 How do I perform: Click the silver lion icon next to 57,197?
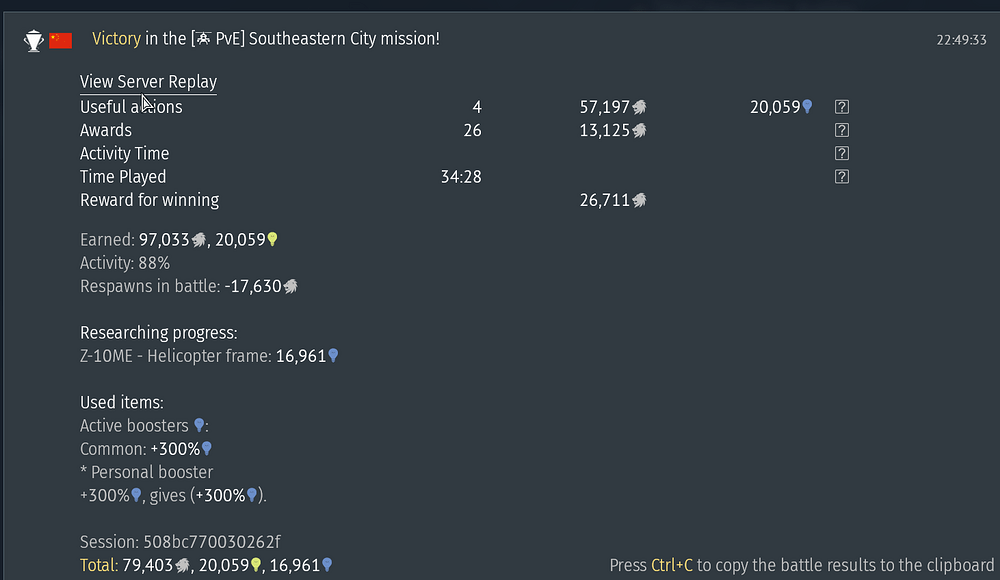639,107
